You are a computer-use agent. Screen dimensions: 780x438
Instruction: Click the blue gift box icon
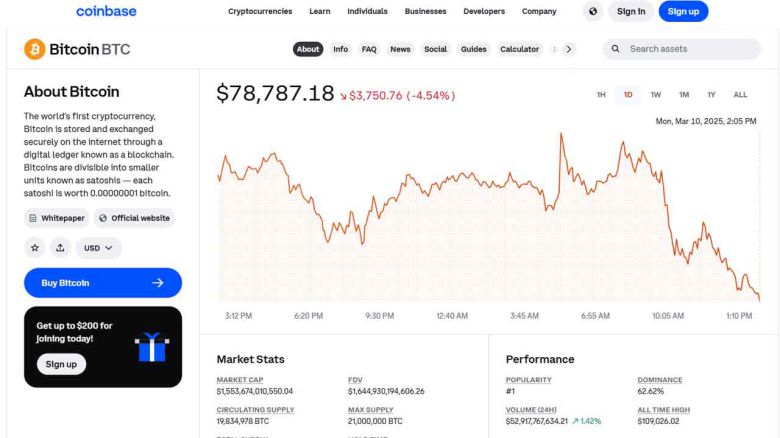point(151,346)
